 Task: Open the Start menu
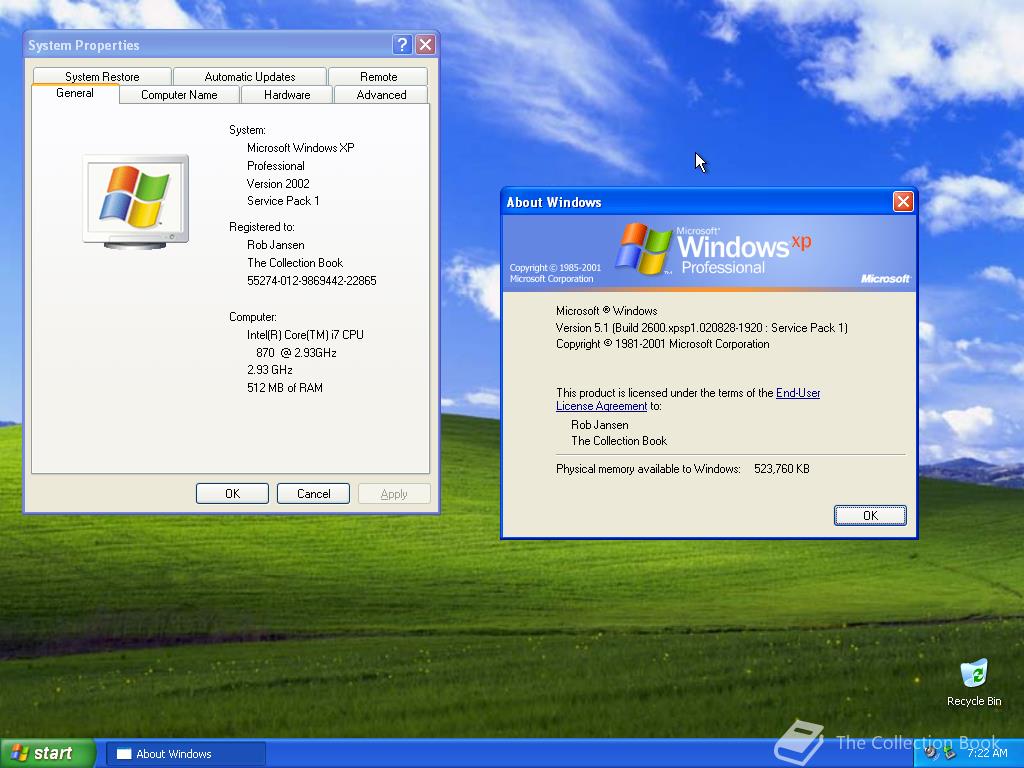pyautogui.click(x=48, y=753)
